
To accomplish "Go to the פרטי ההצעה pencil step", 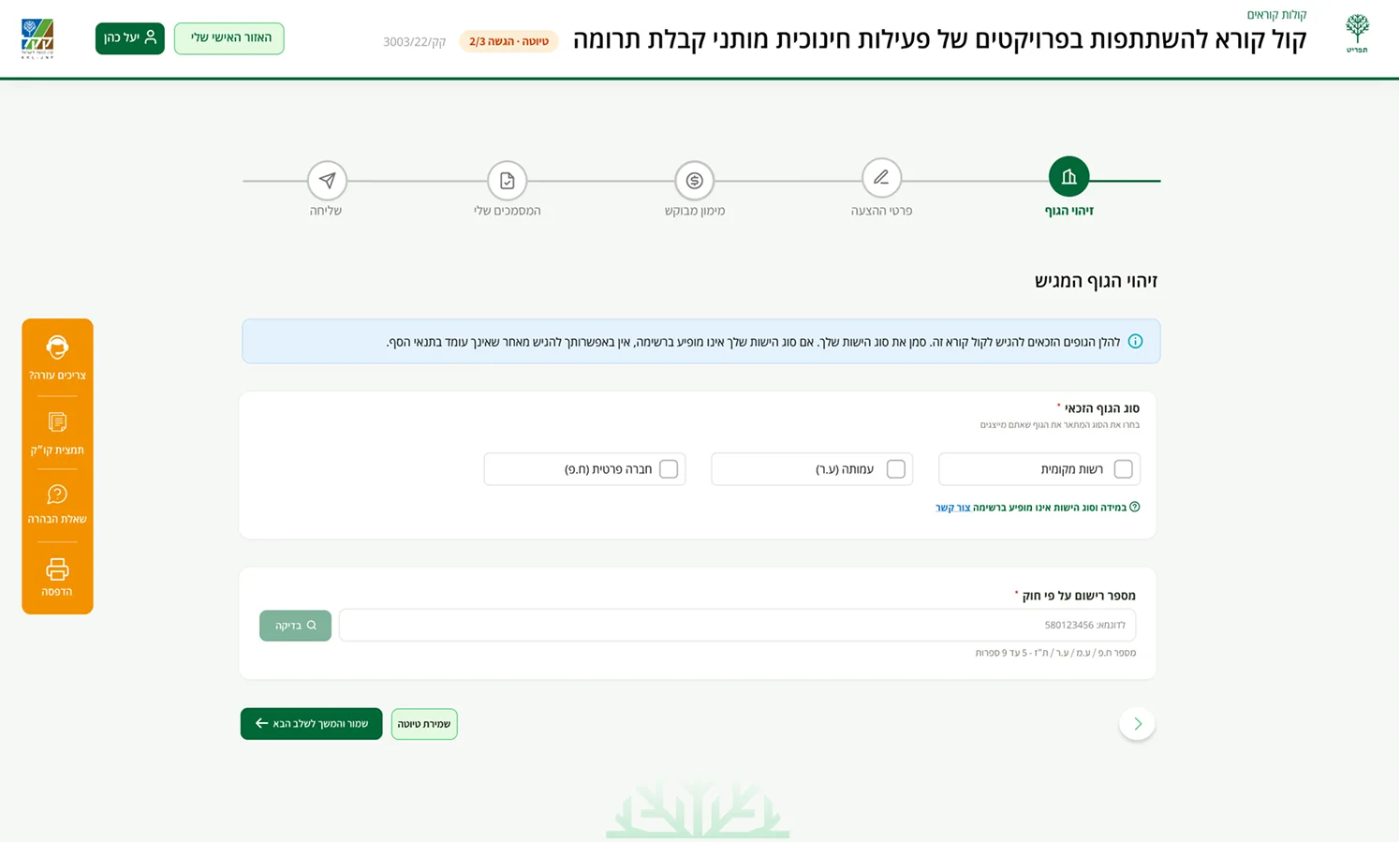I will [881, 177].
